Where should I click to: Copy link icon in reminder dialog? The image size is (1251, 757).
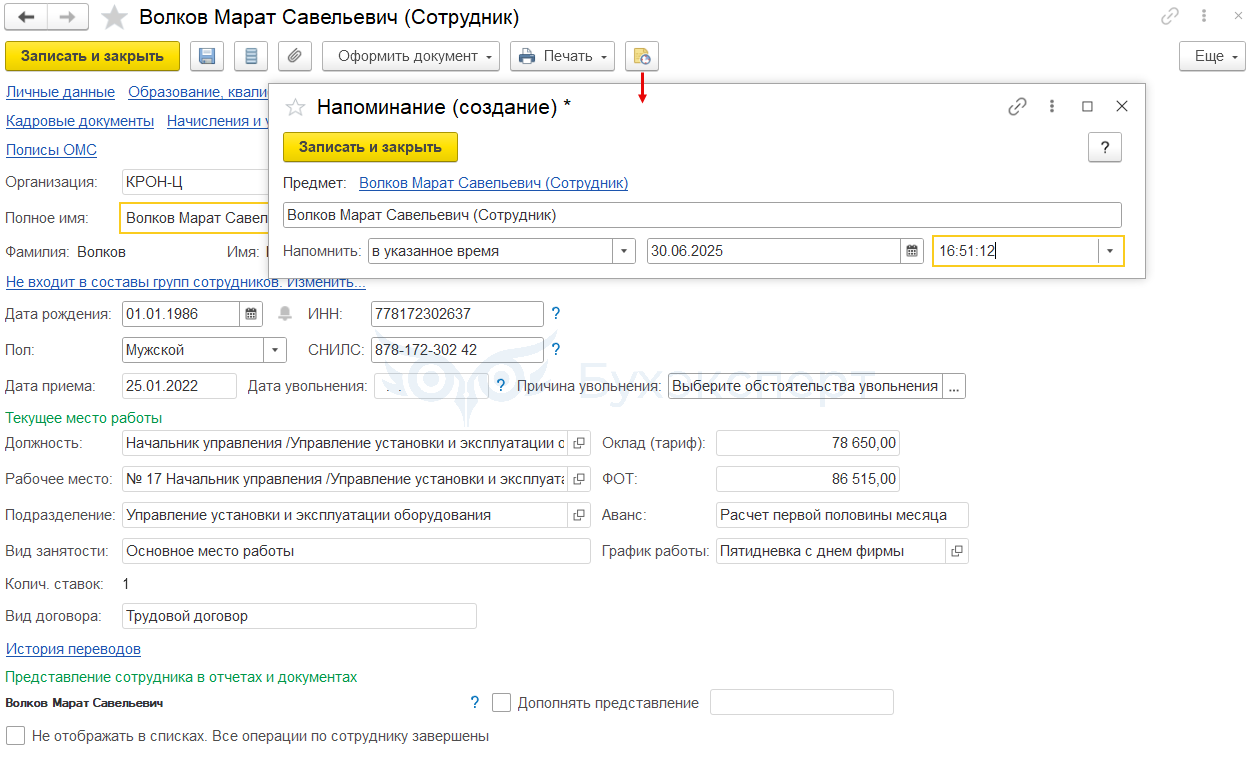[1018, 107]
